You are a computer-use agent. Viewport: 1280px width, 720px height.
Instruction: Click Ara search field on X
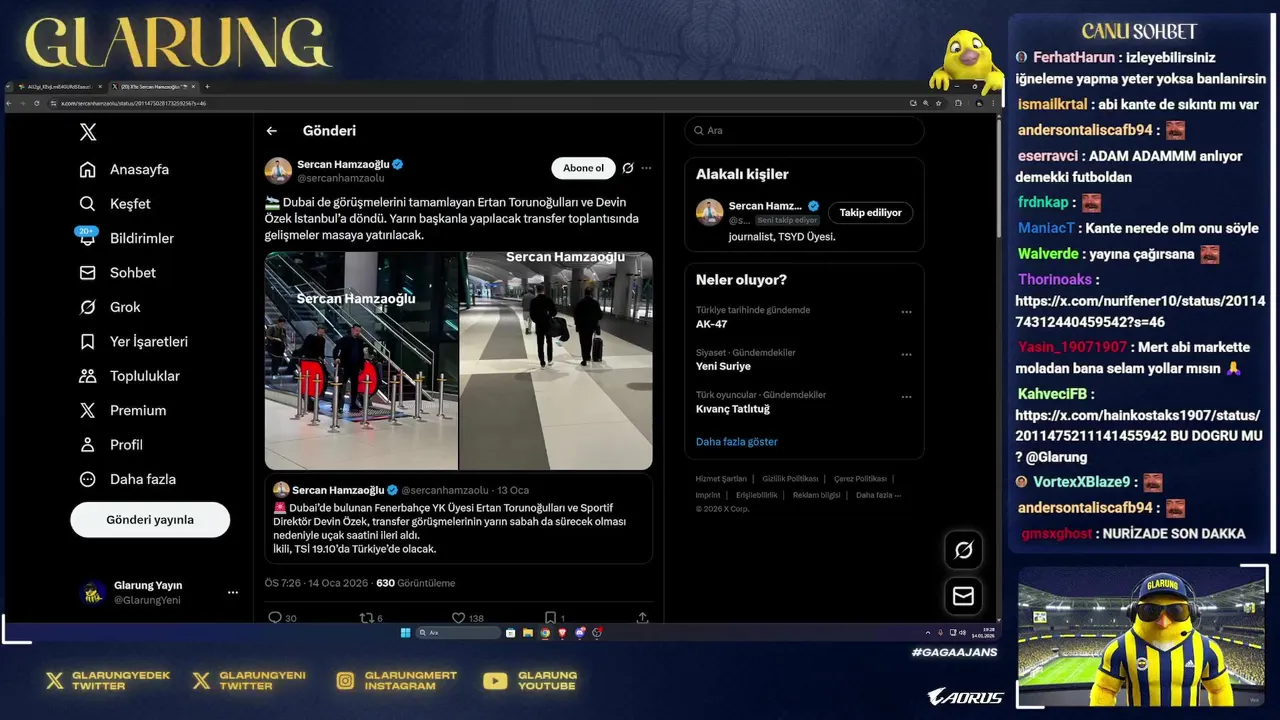(x=804, y=131)
